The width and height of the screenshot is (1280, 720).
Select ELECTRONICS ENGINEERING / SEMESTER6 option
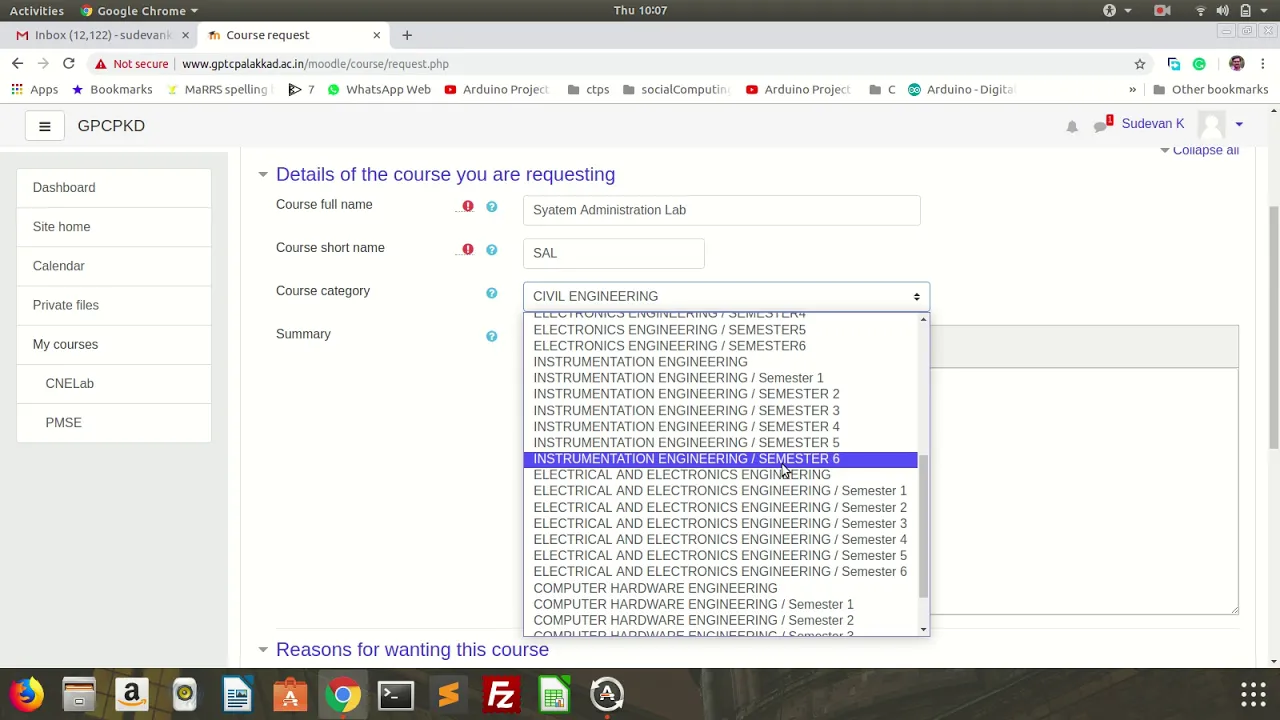(x=720, y=346)
